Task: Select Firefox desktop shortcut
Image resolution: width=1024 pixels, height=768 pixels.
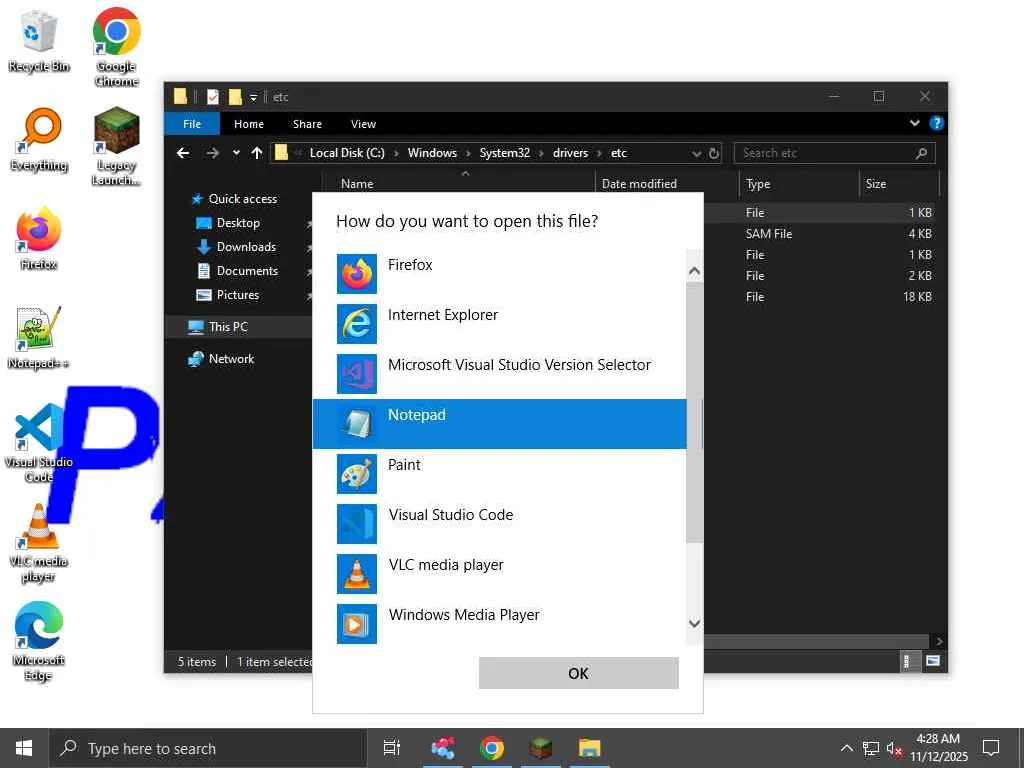Action: pos(39,239)
